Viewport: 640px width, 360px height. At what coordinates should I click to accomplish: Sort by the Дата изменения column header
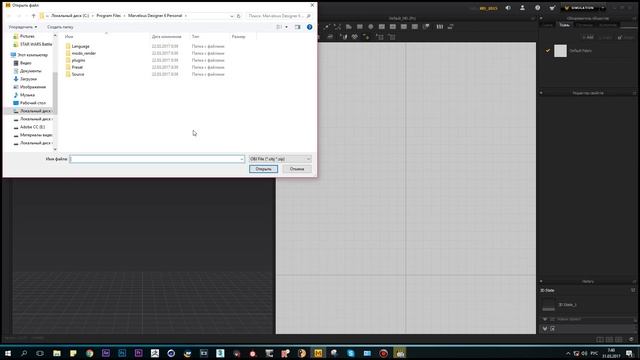click(167, 37)
